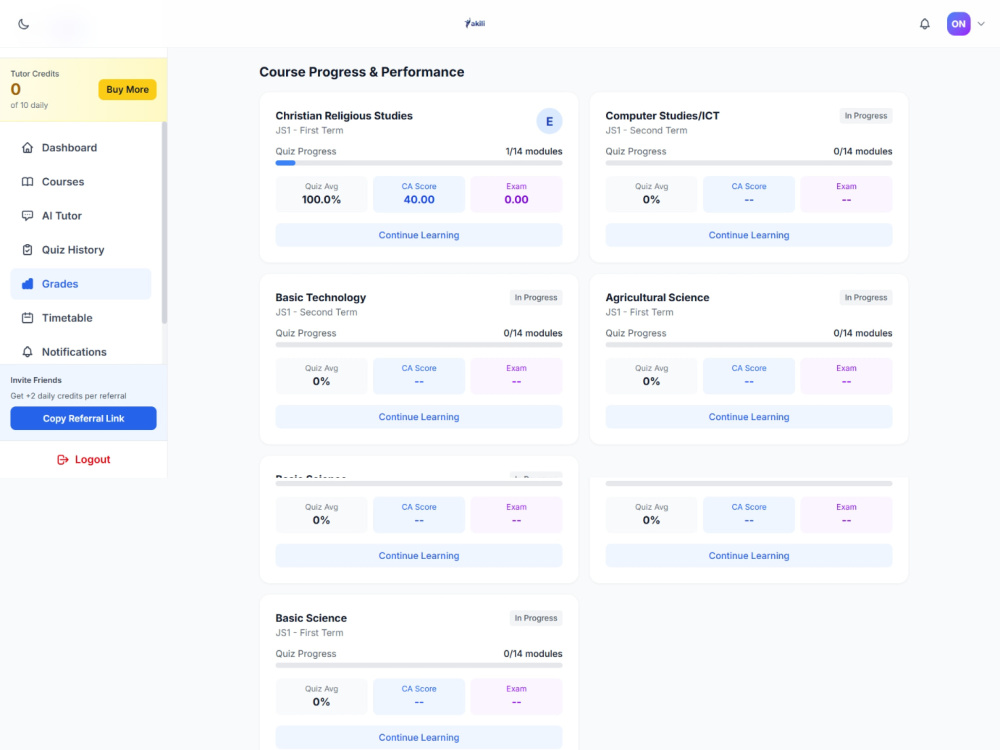This screenshot has width=1000, height=750.
Task: Click the Courses book icon
Action: [x=27, y=182]
